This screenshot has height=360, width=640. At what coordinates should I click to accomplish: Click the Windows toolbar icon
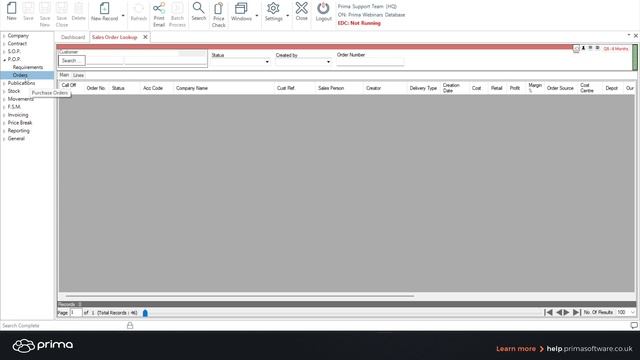coord(241,8)
